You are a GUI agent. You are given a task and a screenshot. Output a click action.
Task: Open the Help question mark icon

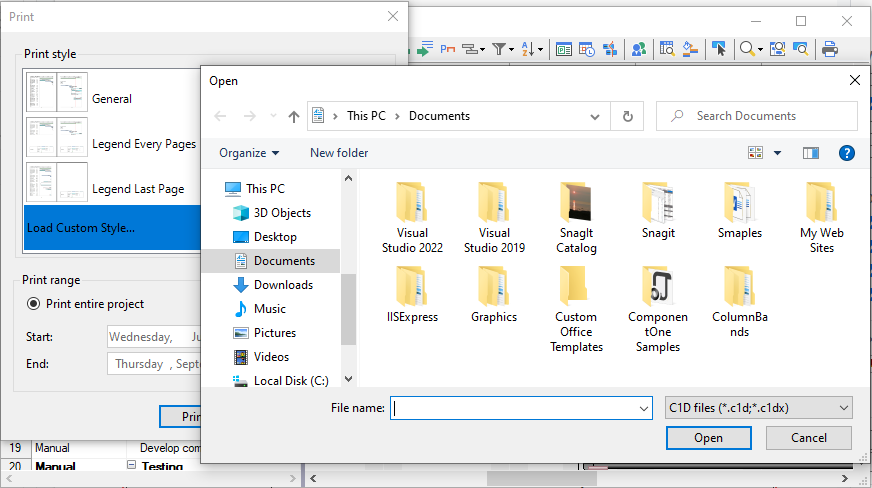coord(846,153)
